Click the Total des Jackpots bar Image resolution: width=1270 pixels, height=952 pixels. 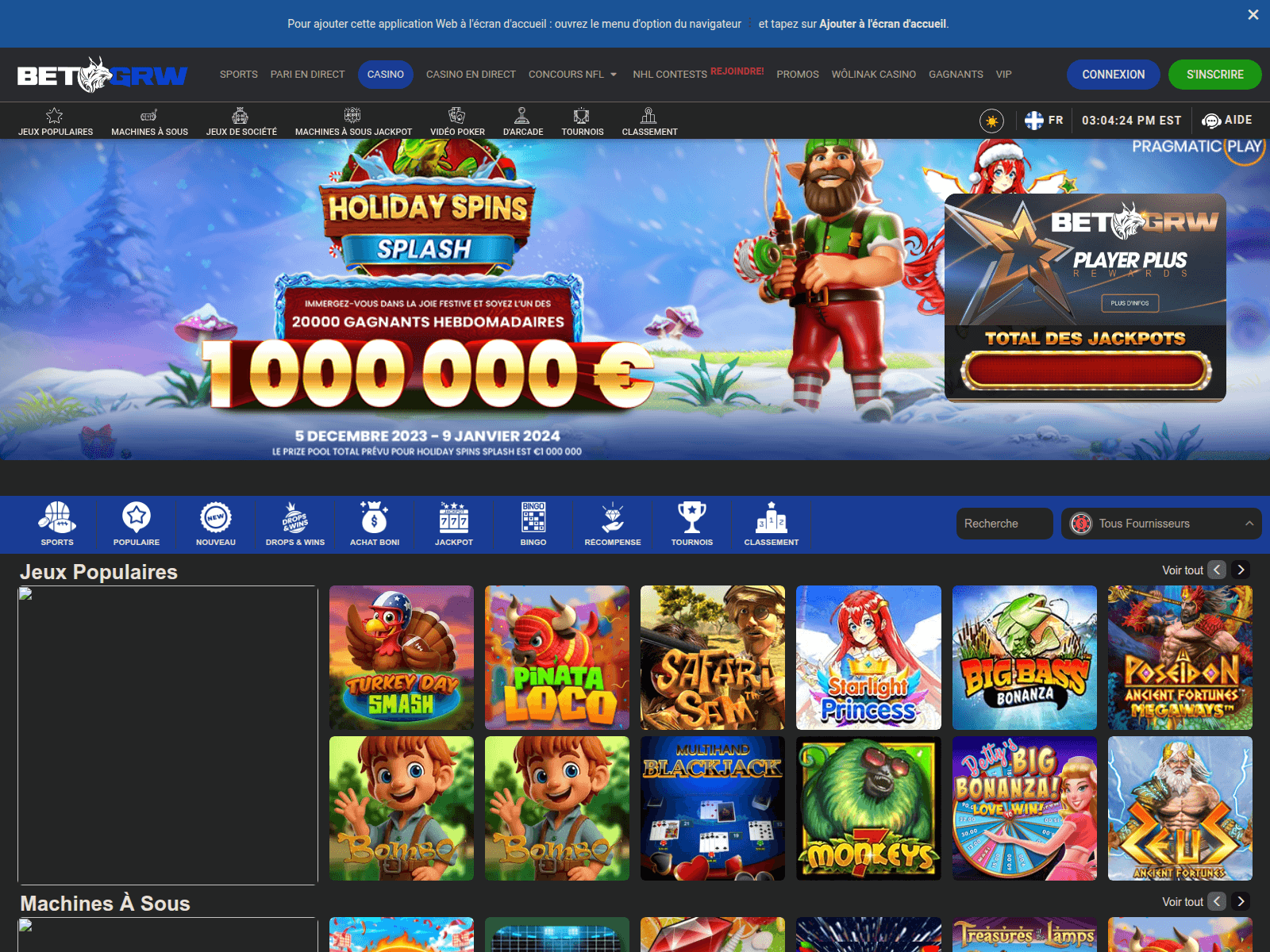1086,370
